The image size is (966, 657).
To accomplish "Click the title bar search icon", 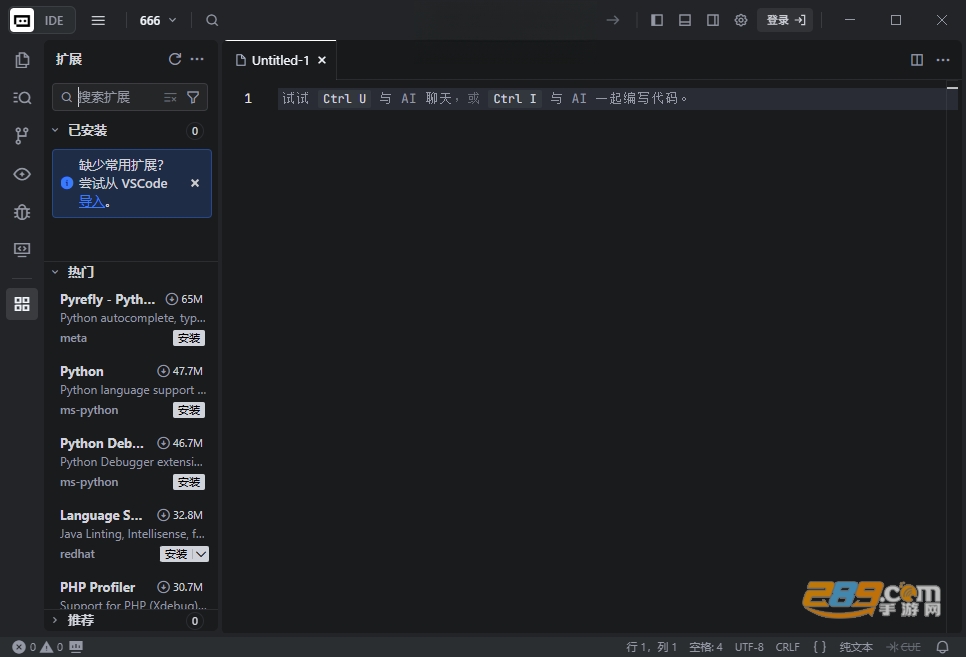I will [x=212, y=20].
